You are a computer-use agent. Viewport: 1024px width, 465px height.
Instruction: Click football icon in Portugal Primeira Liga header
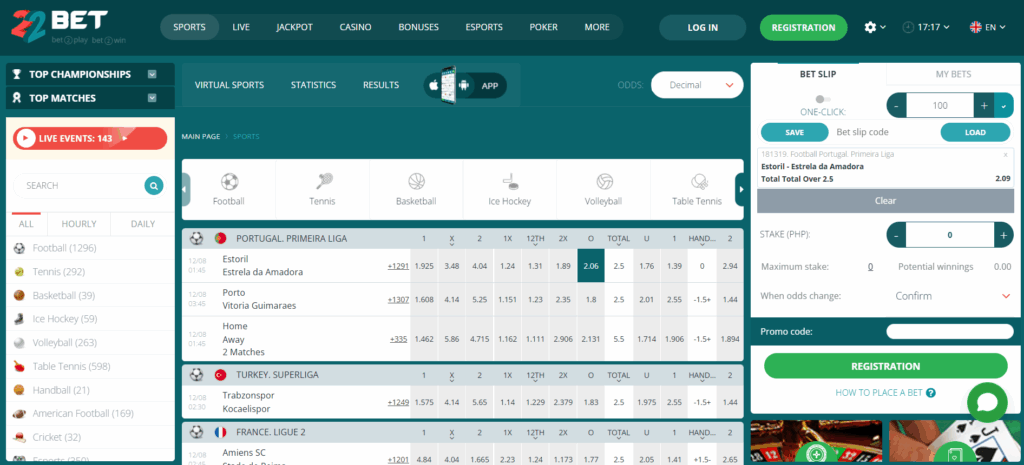coord(197,238)
